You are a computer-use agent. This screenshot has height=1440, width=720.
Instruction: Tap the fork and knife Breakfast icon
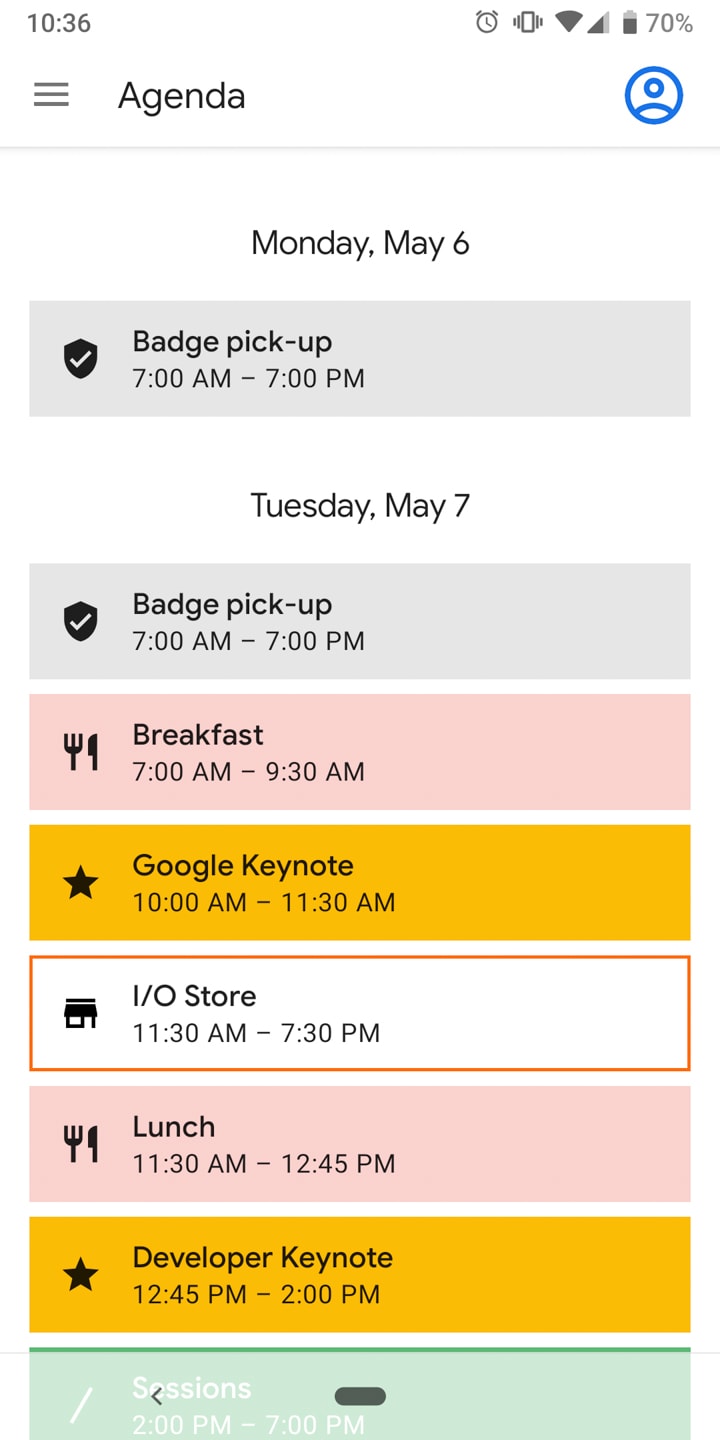click(81, 752)
